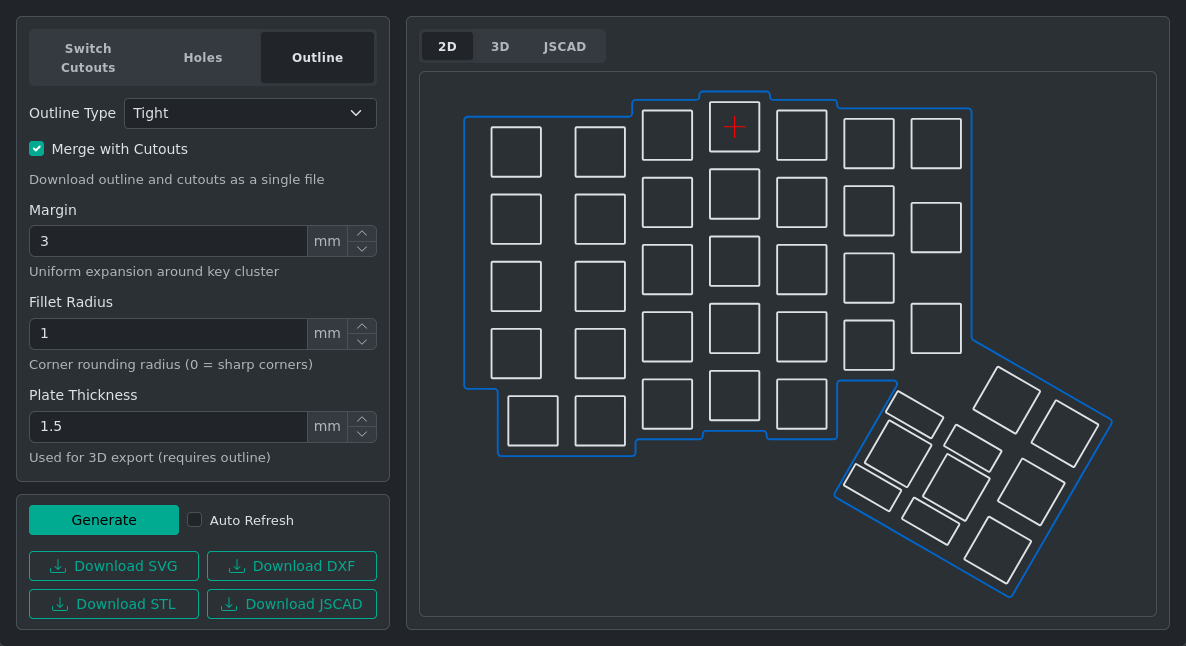Increment Plate Thickness using the up arrow
The image size is (1186, 646).
(x=363, y=419)
